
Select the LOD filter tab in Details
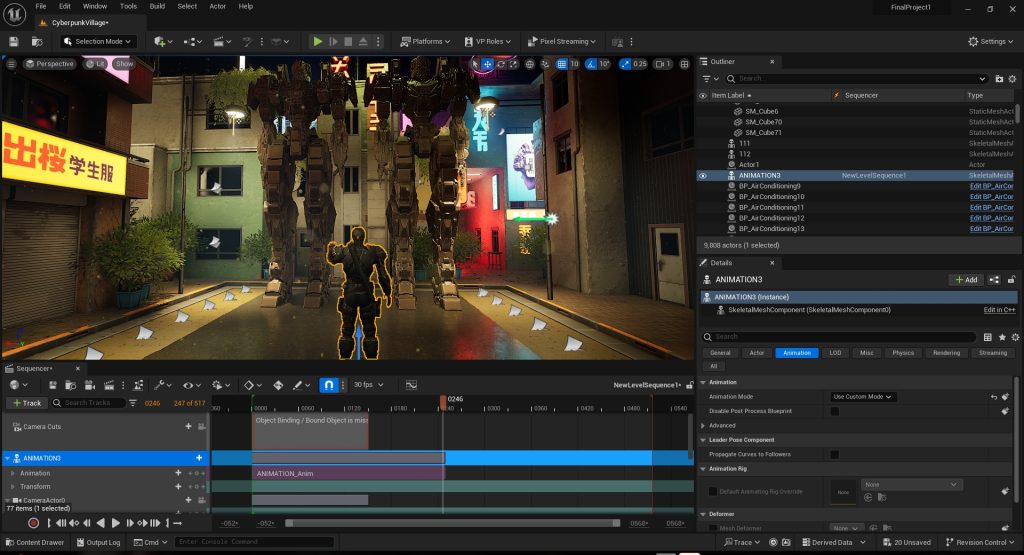tap(835, 353)
